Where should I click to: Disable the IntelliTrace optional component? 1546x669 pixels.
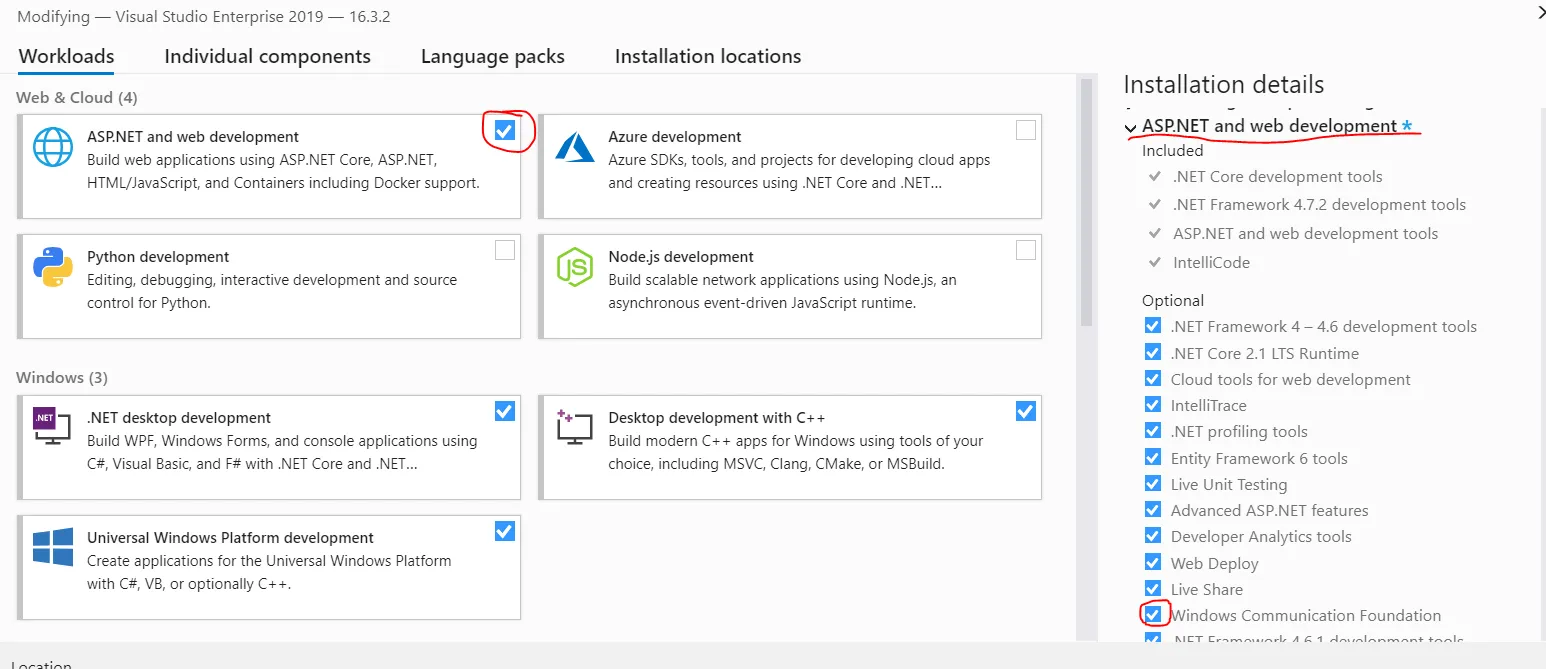[x=1153, y=405]
